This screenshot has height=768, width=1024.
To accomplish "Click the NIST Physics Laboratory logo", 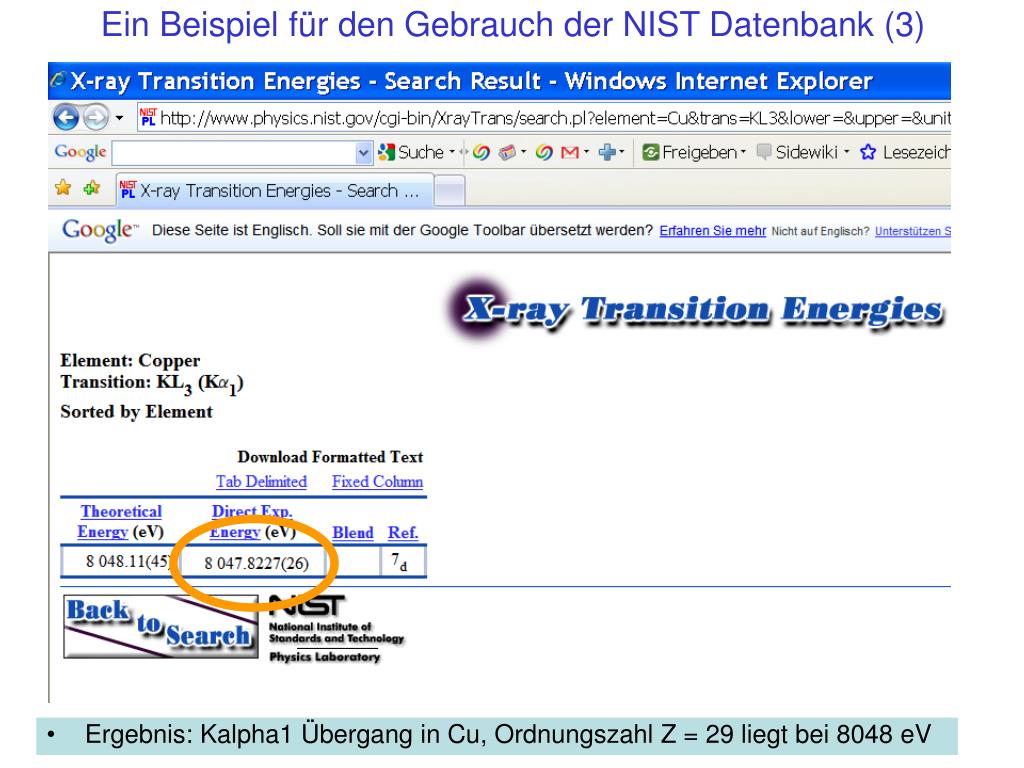I will 336,630.
